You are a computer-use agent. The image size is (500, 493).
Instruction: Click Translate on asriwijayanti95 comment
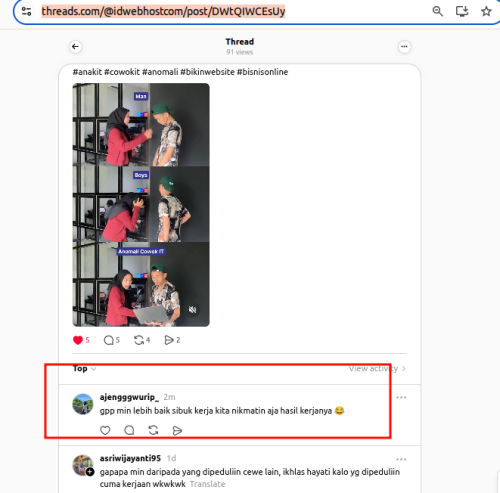tap(207, 484)
